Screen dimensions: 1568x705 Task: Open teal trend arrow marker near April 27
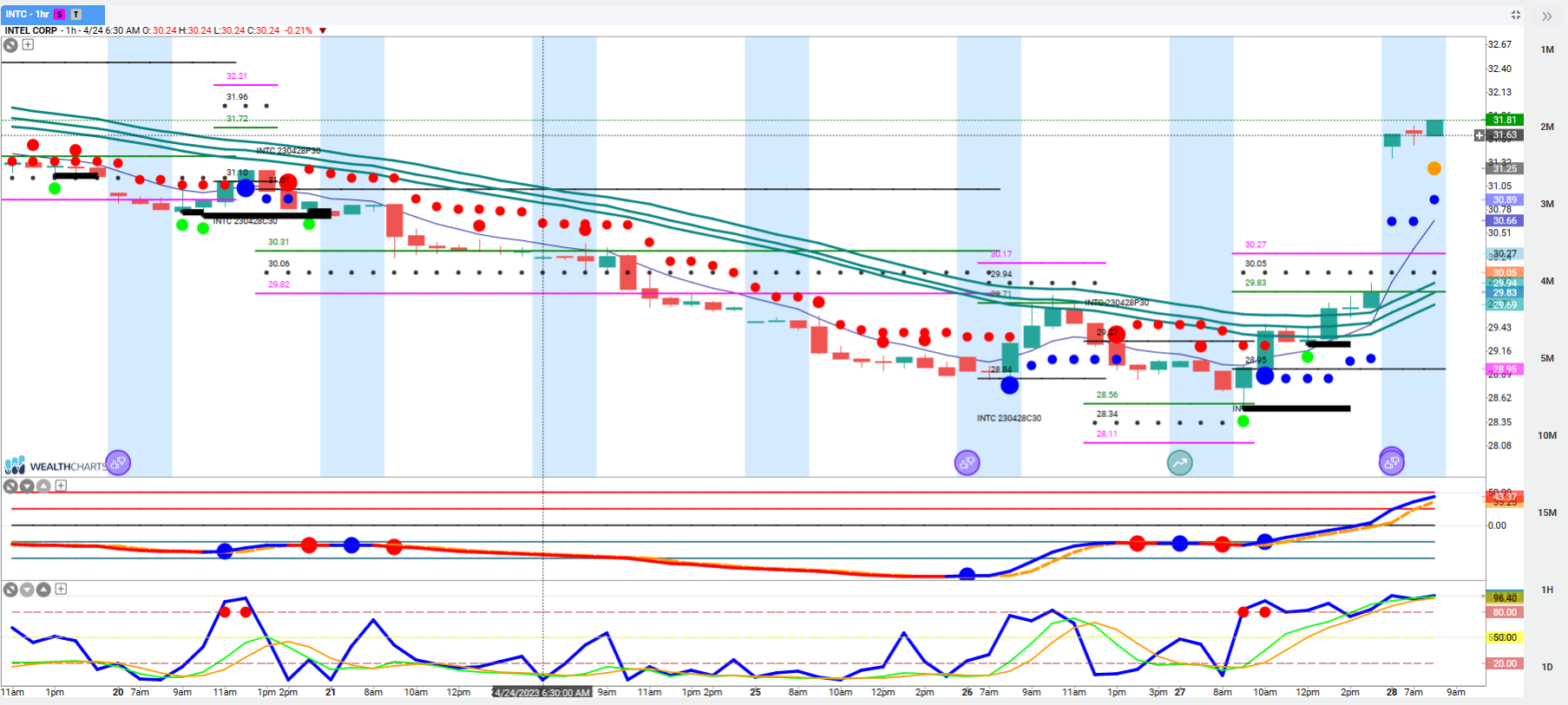1179,463
